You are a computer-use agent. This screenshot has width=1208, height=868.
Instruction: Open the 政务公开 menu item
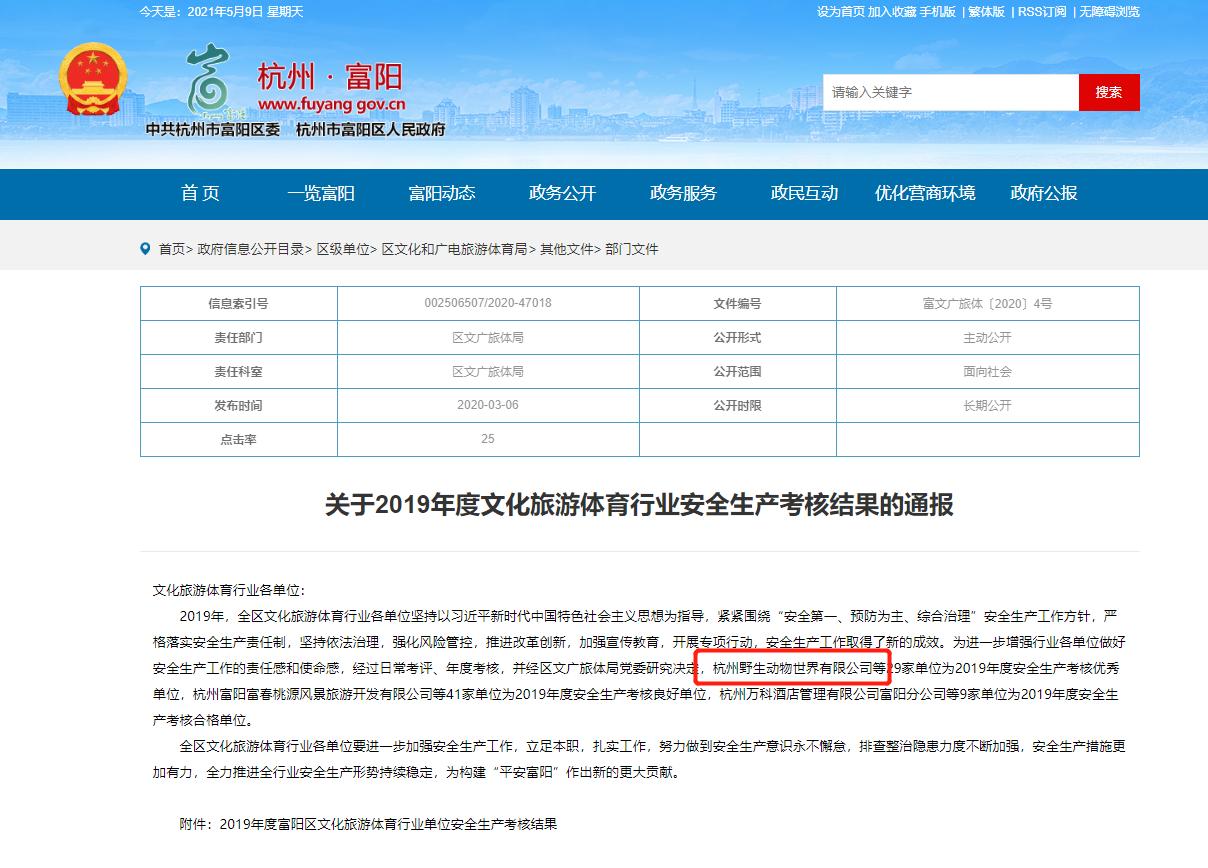(x=562, y=194)
